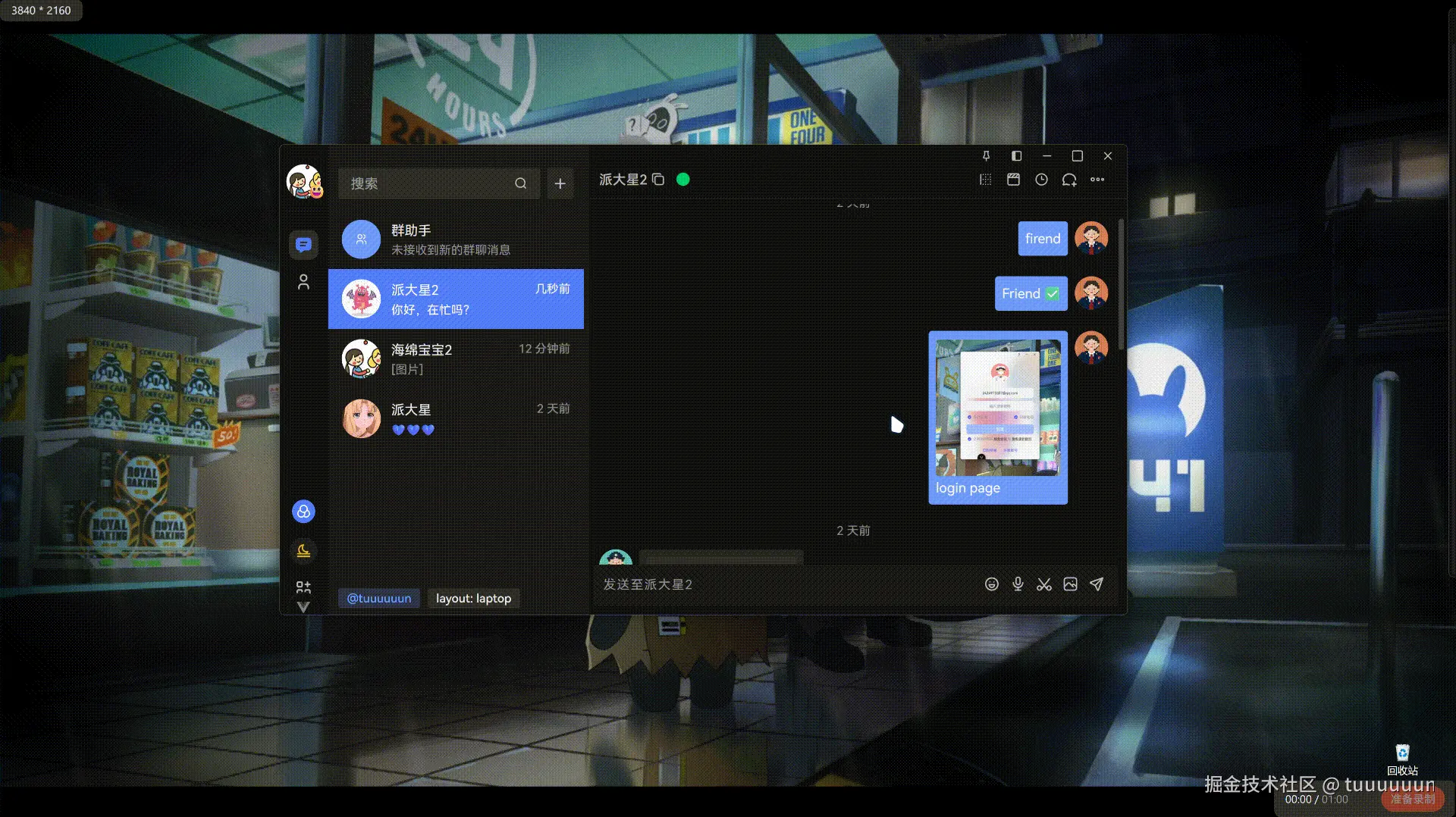The height and width of the screenshot is (817, 1456).
Task: Click the 'login page' caption text
Action: pyautogui.click(x=968, y=488)
